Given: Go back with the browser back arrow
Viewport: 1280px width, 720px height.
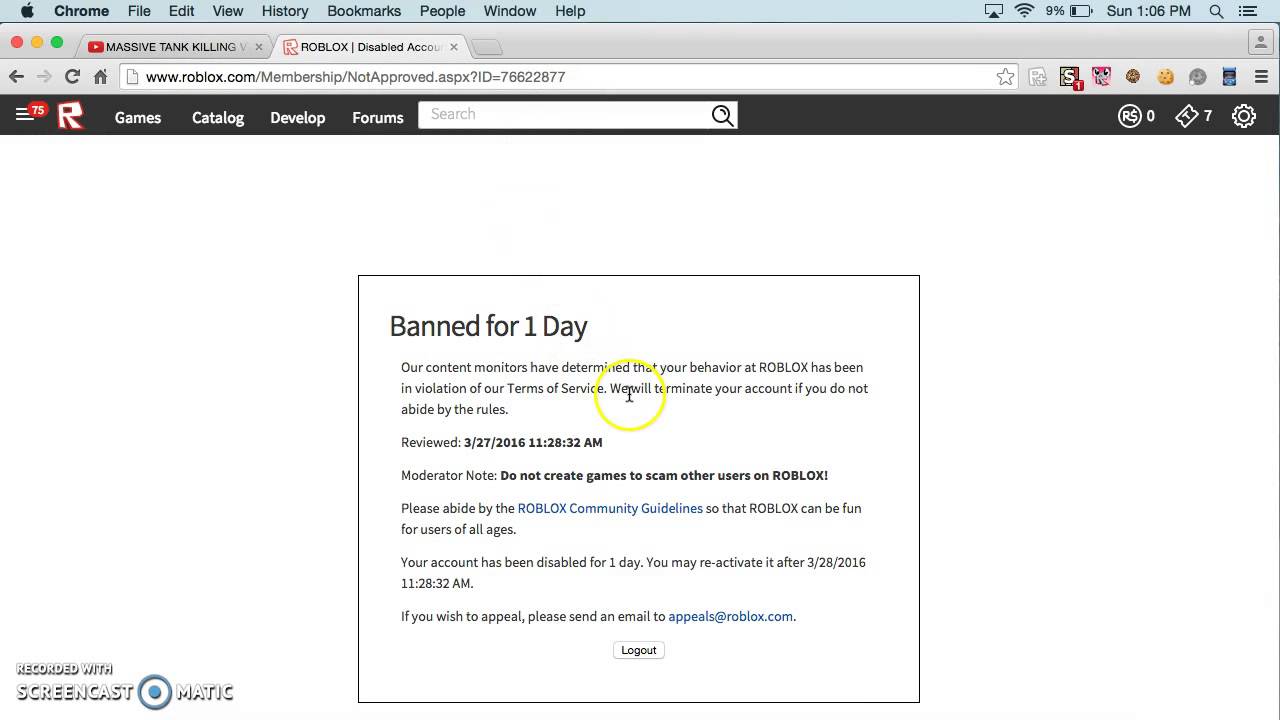Looking at the screenshot, I should (x=16, y=76).
